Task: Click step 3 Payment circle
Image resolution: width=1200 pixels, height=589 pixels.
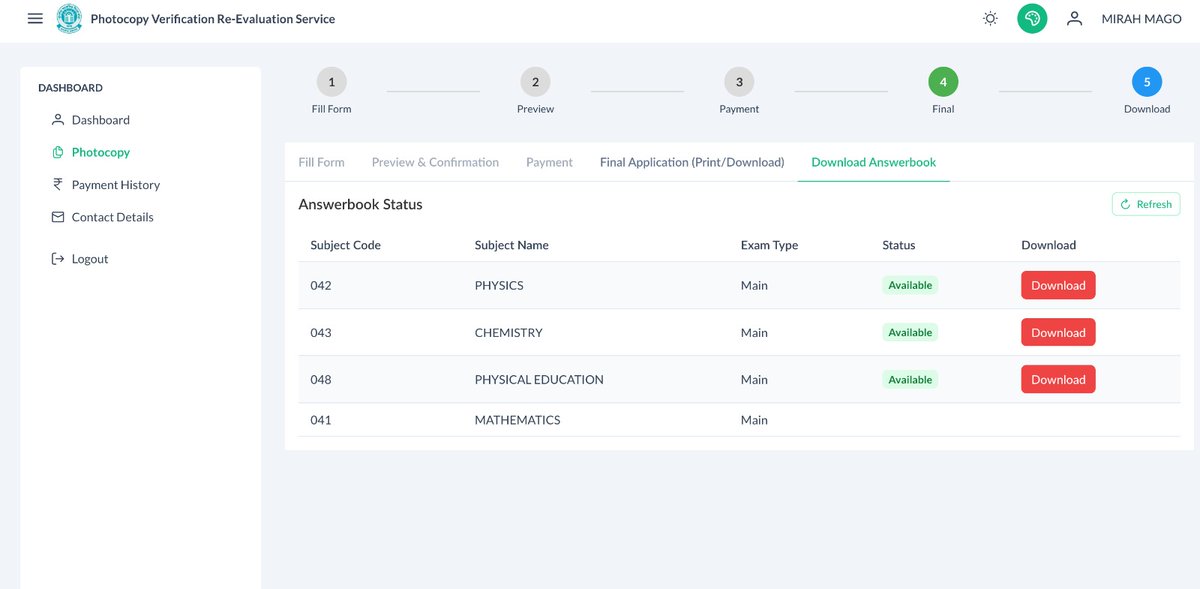Action: point(739,82)
